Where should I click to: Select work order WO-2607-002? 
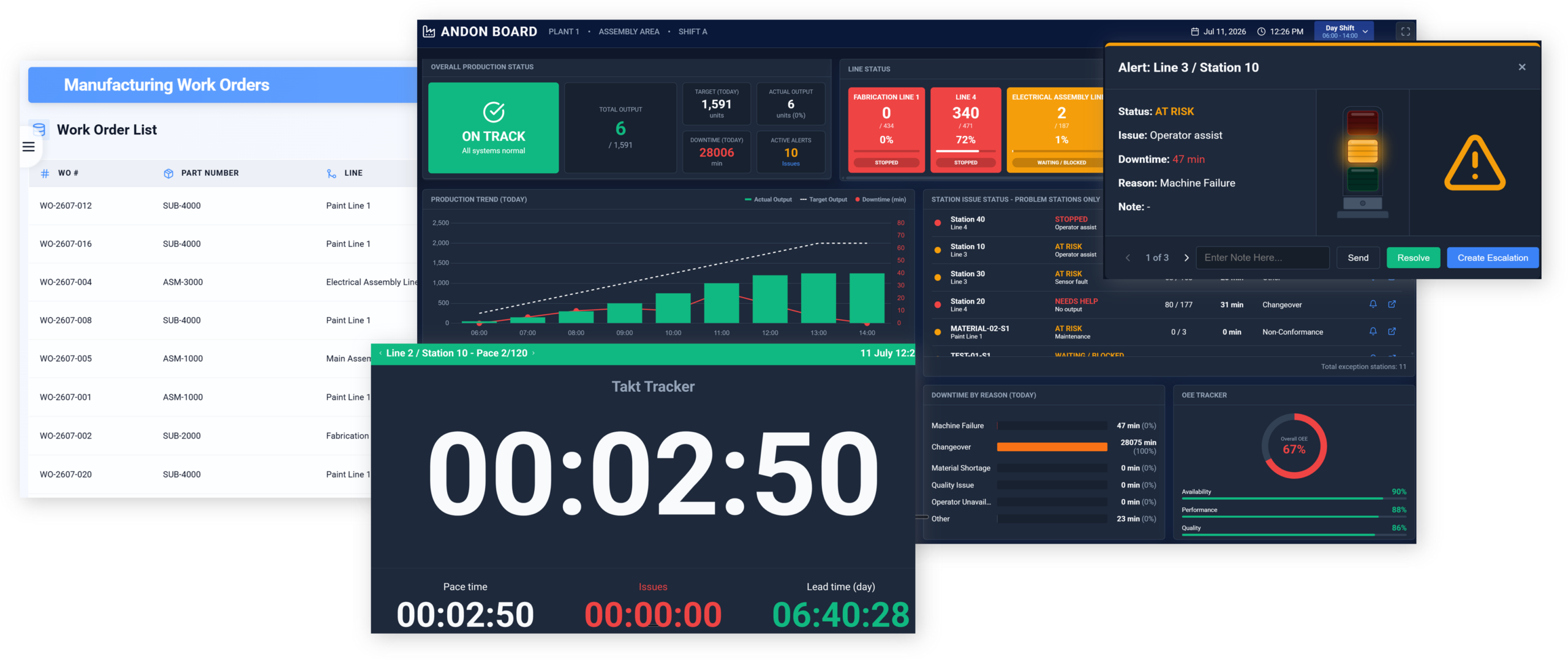click(x=200, y=436)
